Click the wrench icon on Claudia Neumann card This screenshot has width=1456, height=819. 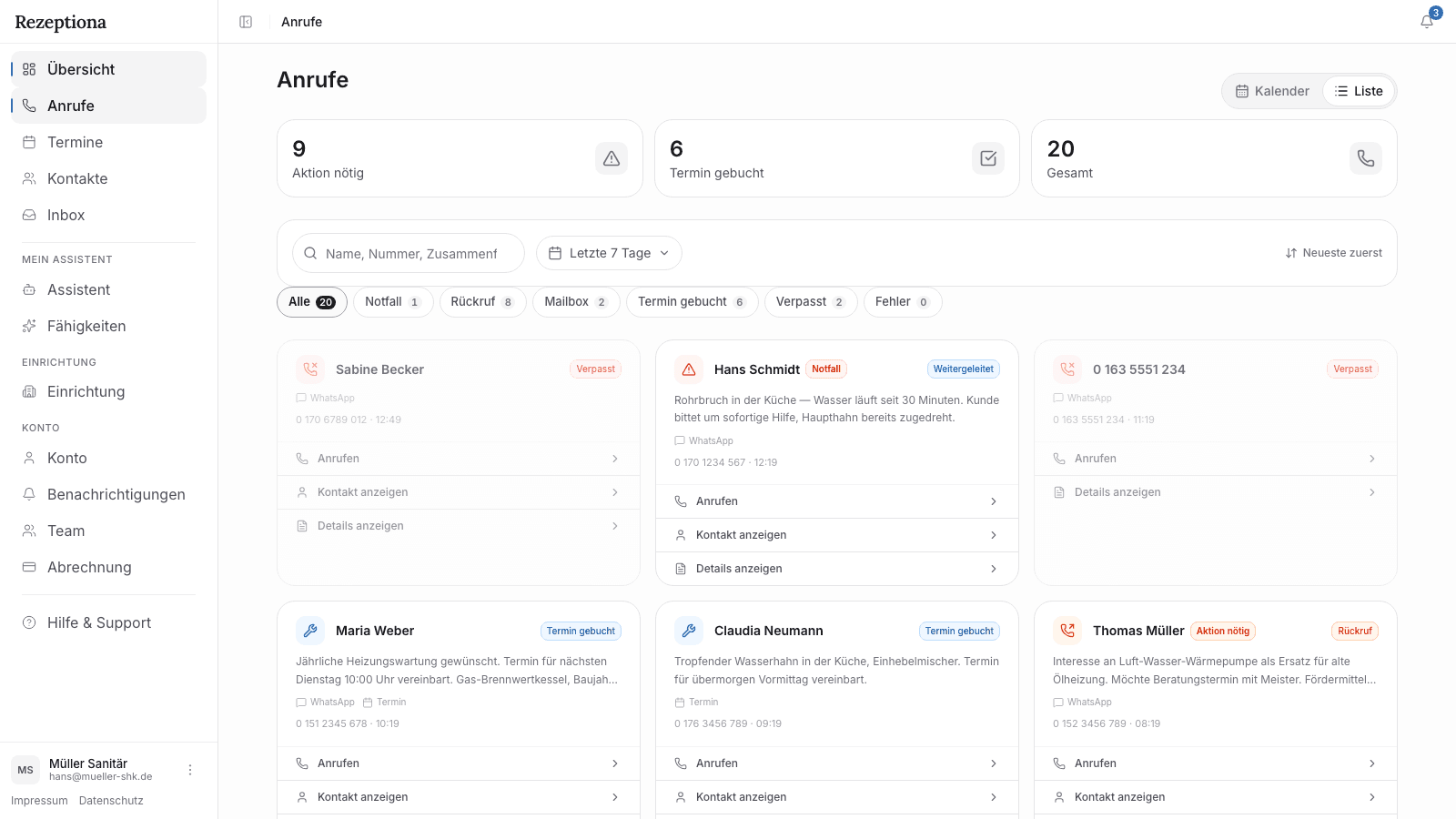coord(689,631)
